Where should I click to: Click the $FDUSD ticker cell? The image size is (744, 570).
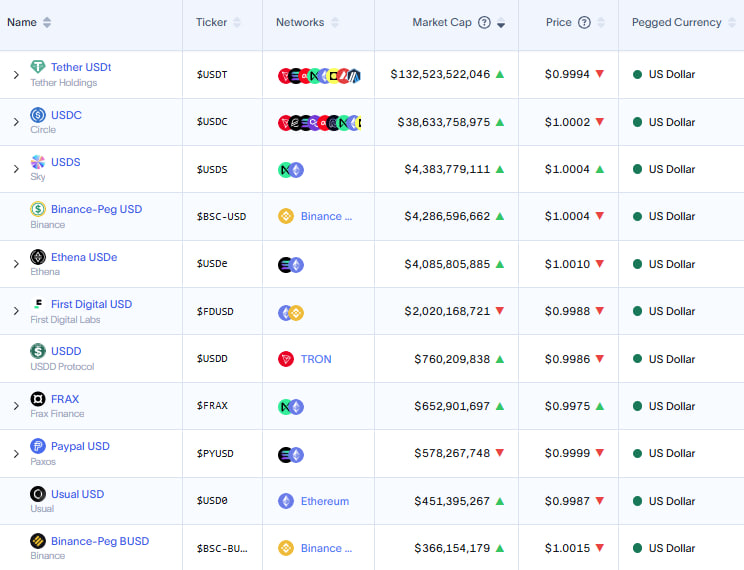215,311
